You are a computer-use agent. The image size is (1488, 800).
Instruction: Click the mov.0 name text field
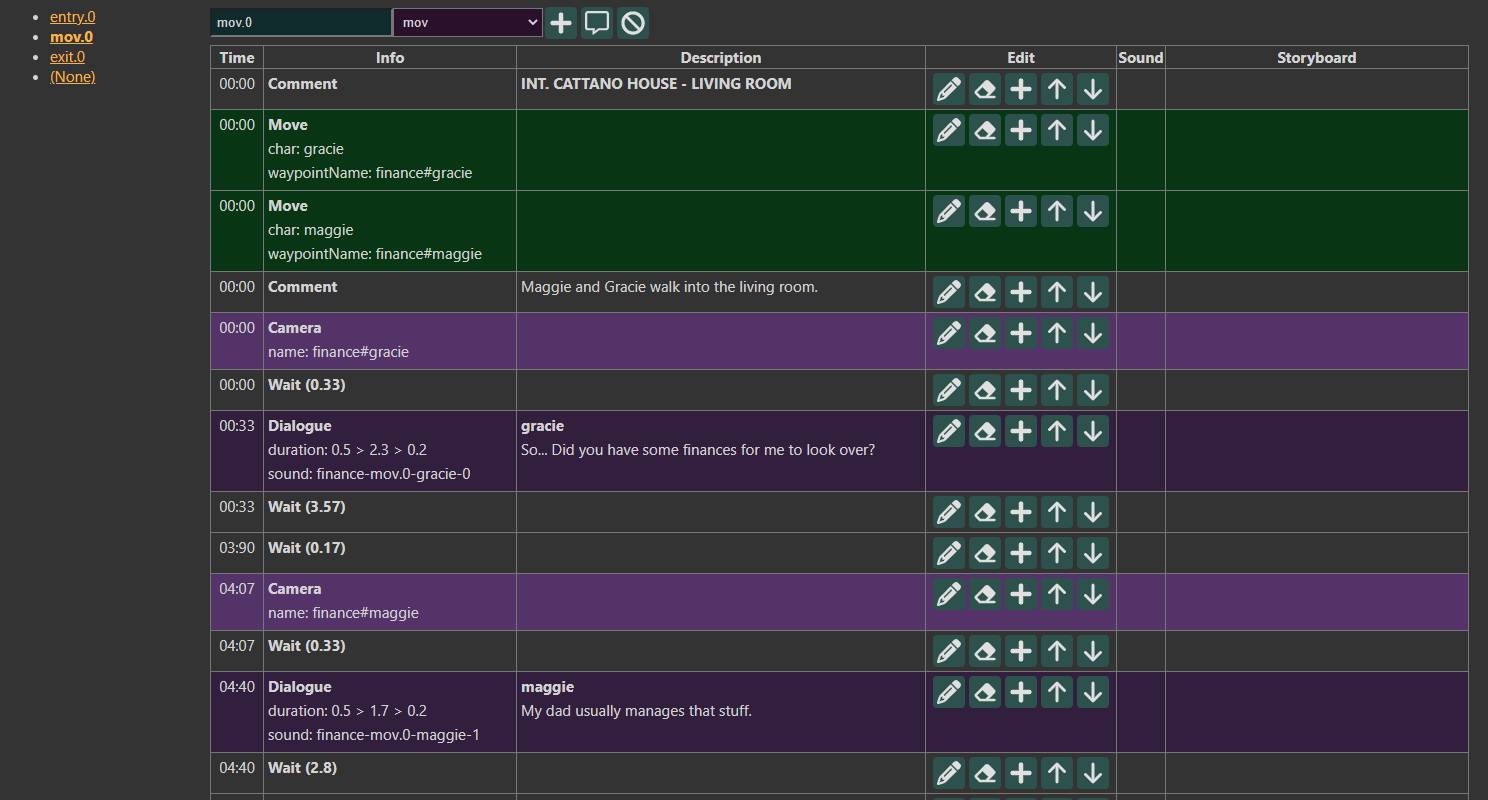click(x=300, y=23)
